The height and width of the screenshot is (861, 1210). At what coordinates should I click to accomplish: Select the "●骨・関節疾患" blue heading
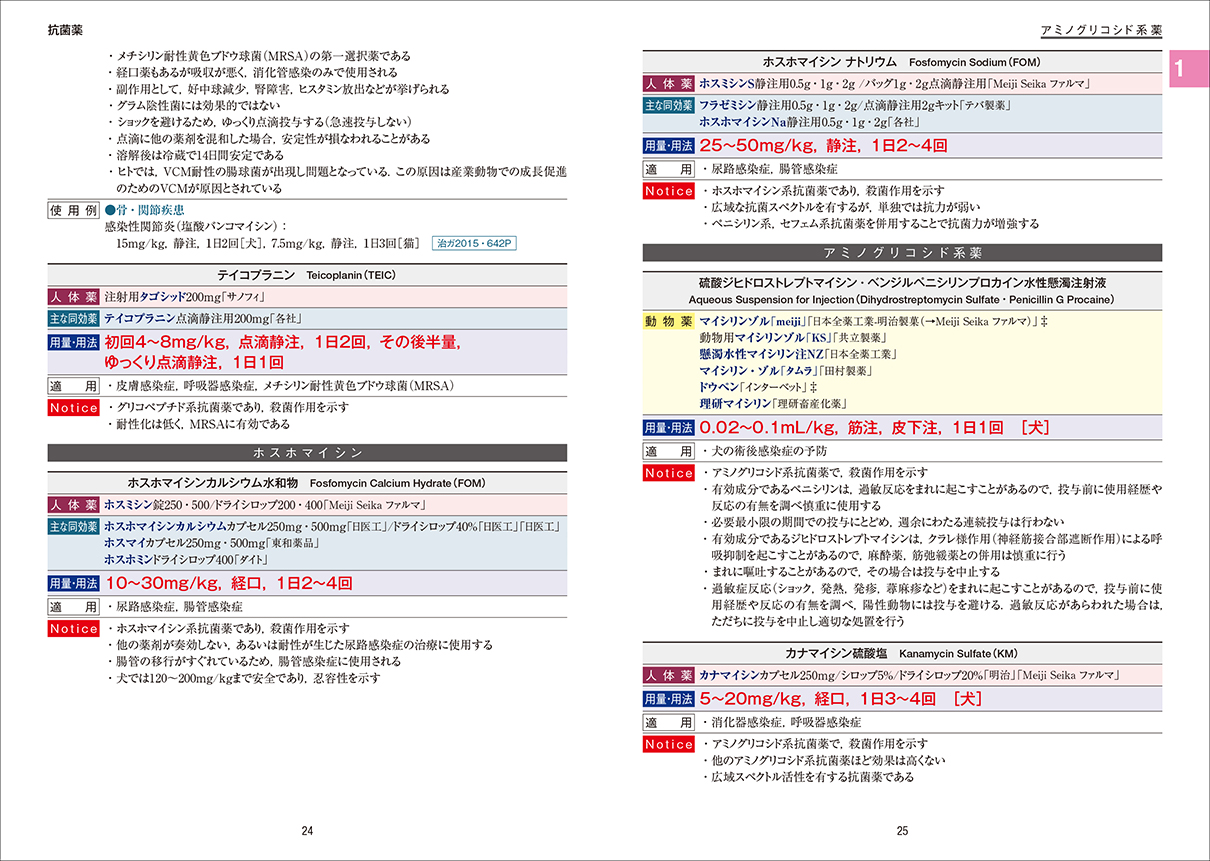click(x=143, y=211)
